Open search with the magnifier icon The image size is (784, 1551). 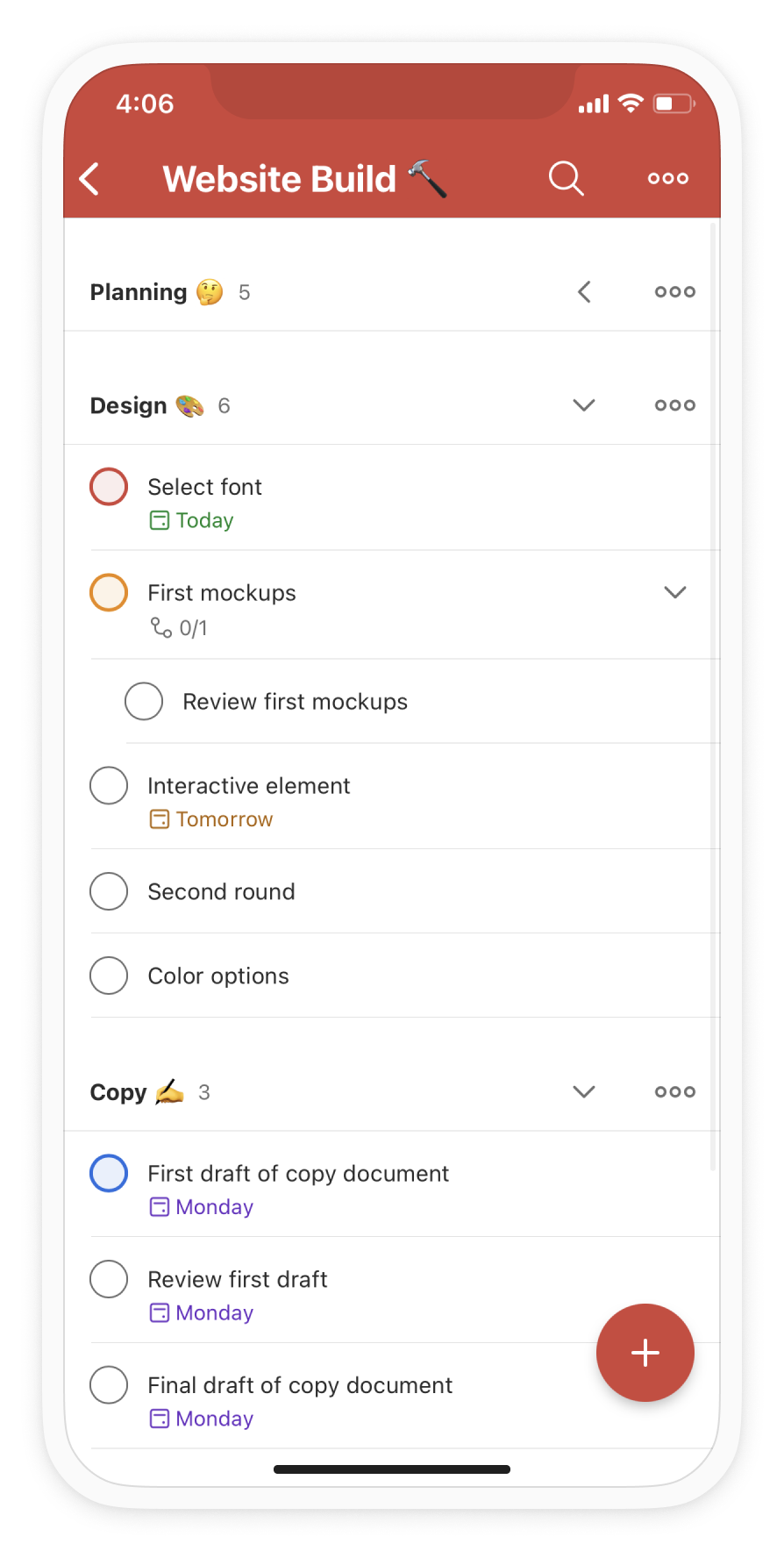coord(566,178)
